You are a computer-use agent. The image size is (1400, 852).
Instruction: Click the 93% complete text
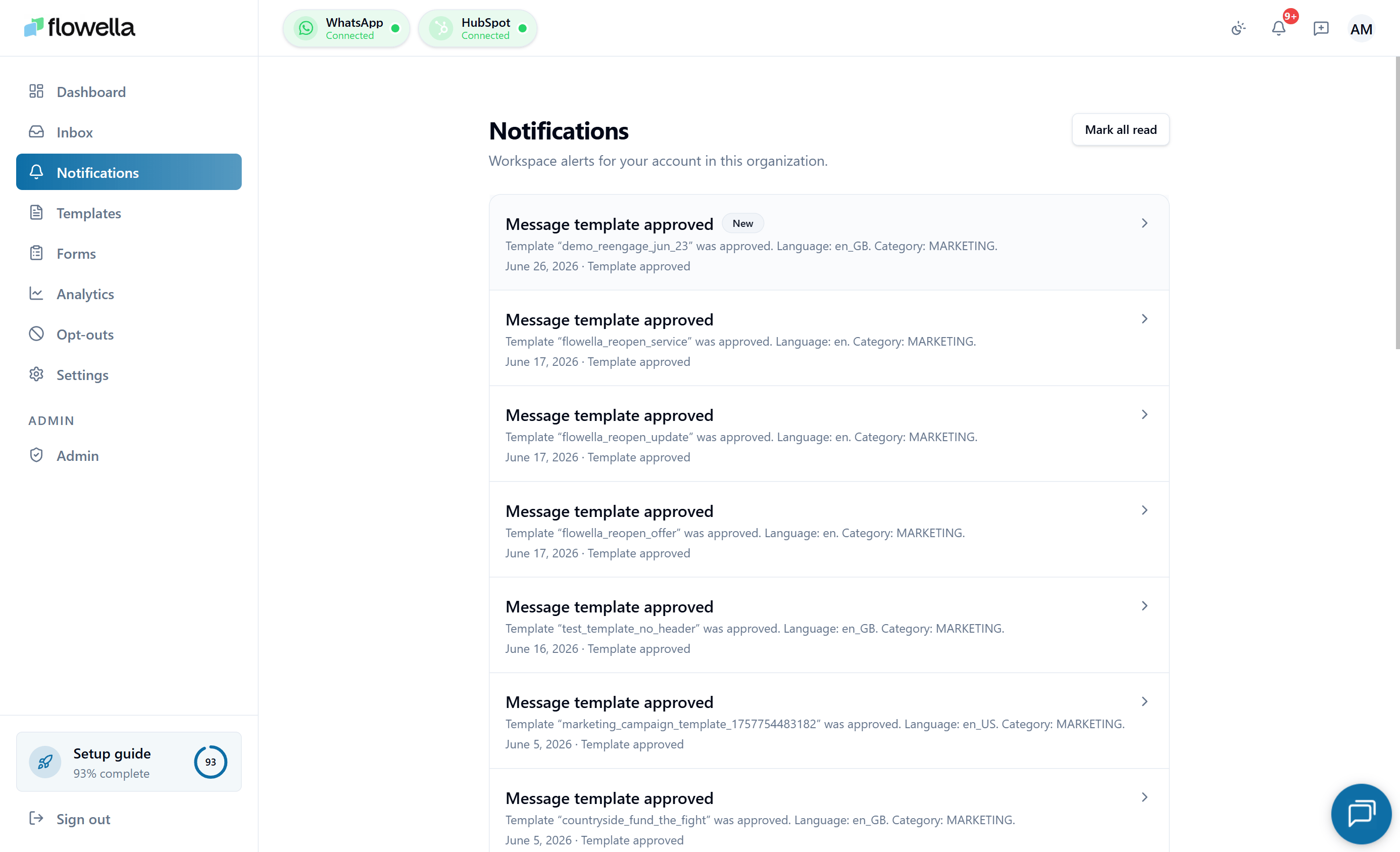[x=111, y=774]
